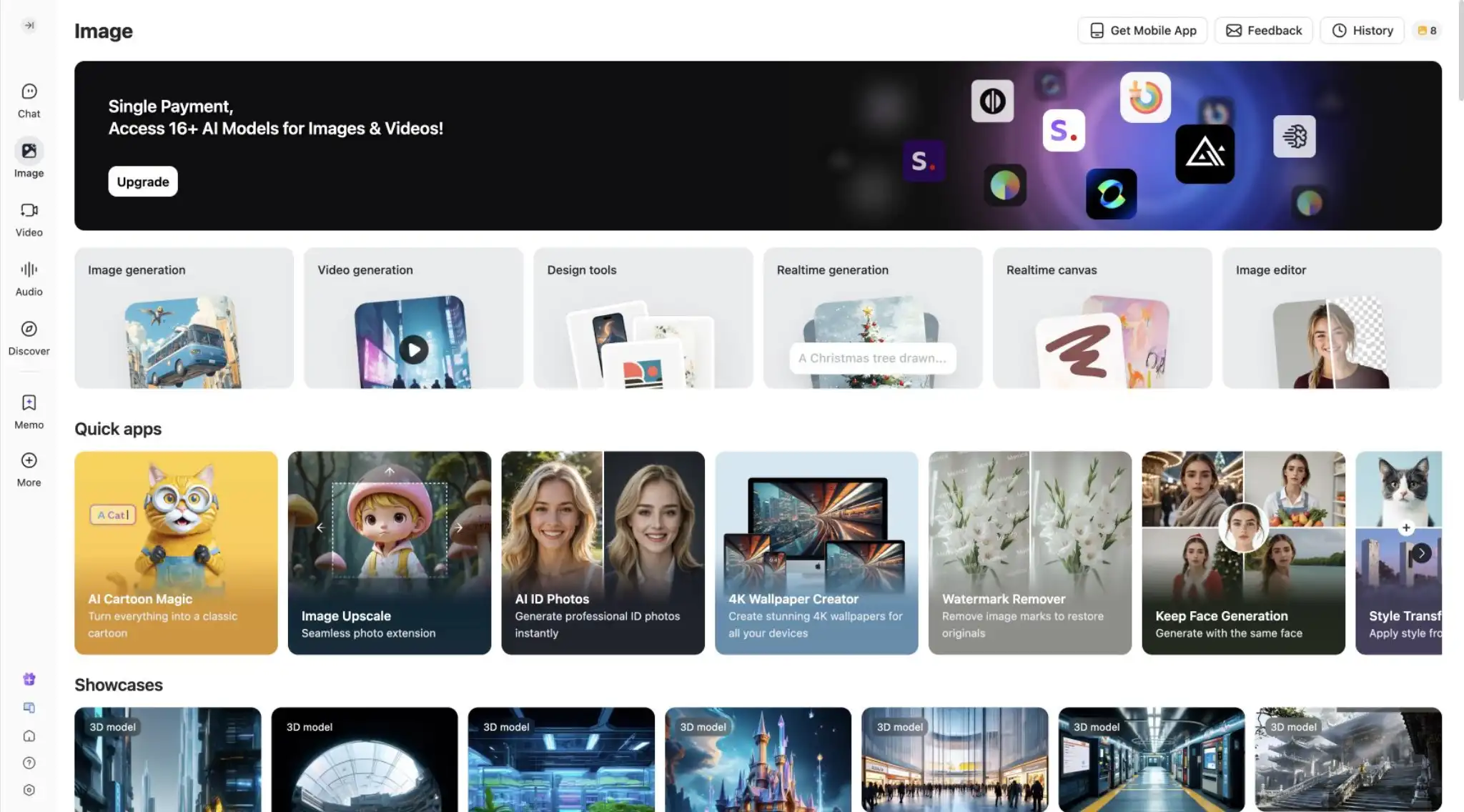
Task: Click the Upgrade button on the banner
Action: (143, 182)
